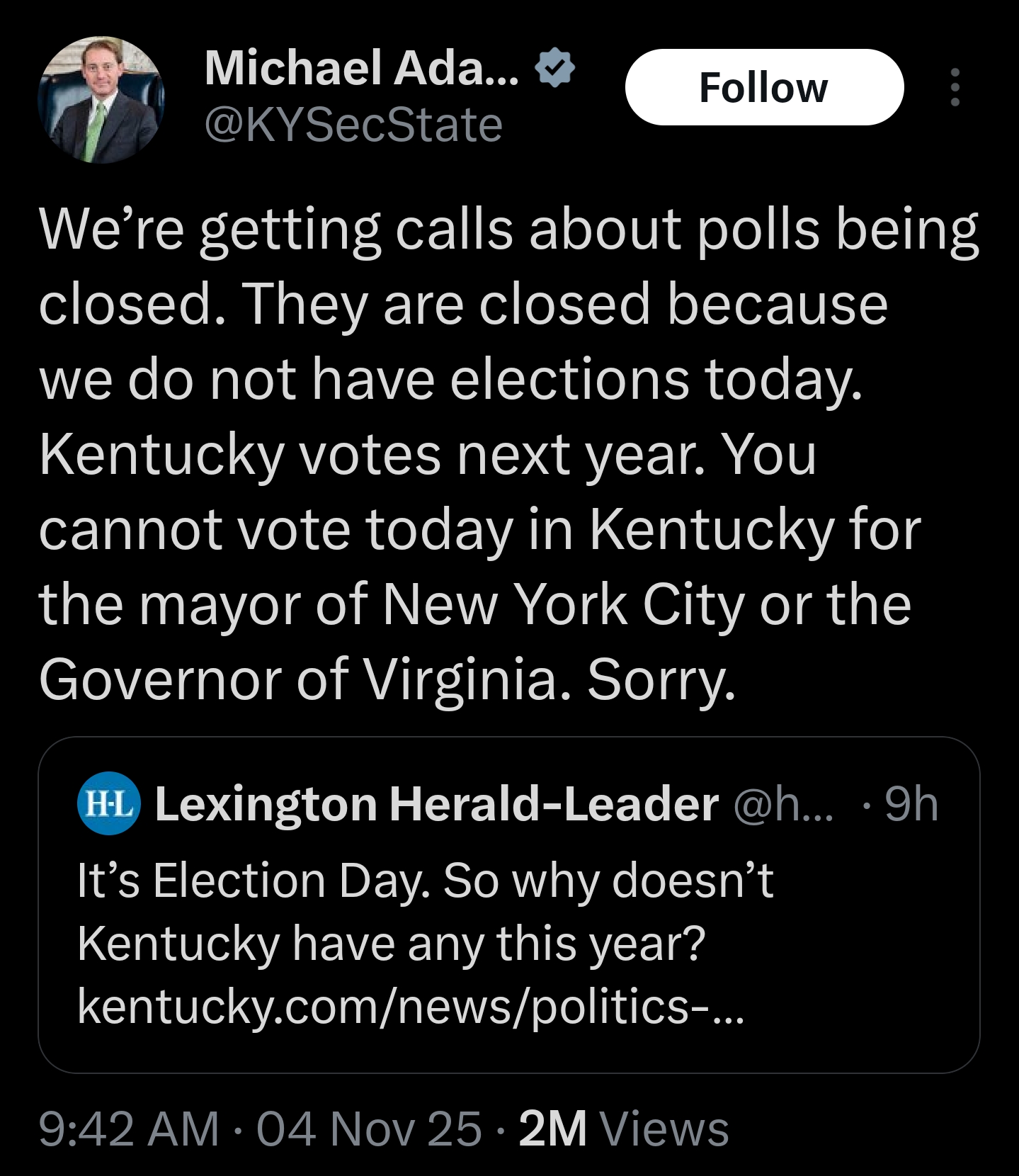1019x1176 pixels.
Task: Open the three-dot more options menu
Action: (x=955, y=87)
